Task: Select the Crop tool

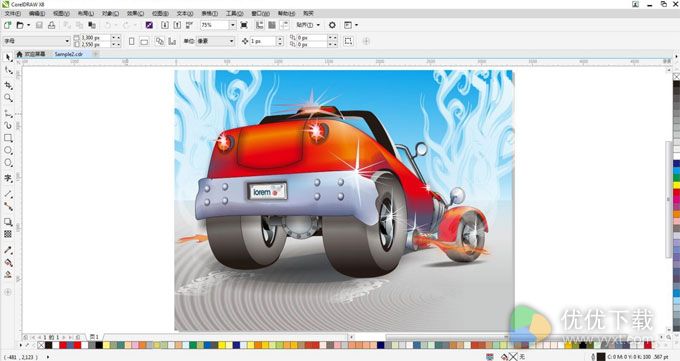Action: click(8, 85)
